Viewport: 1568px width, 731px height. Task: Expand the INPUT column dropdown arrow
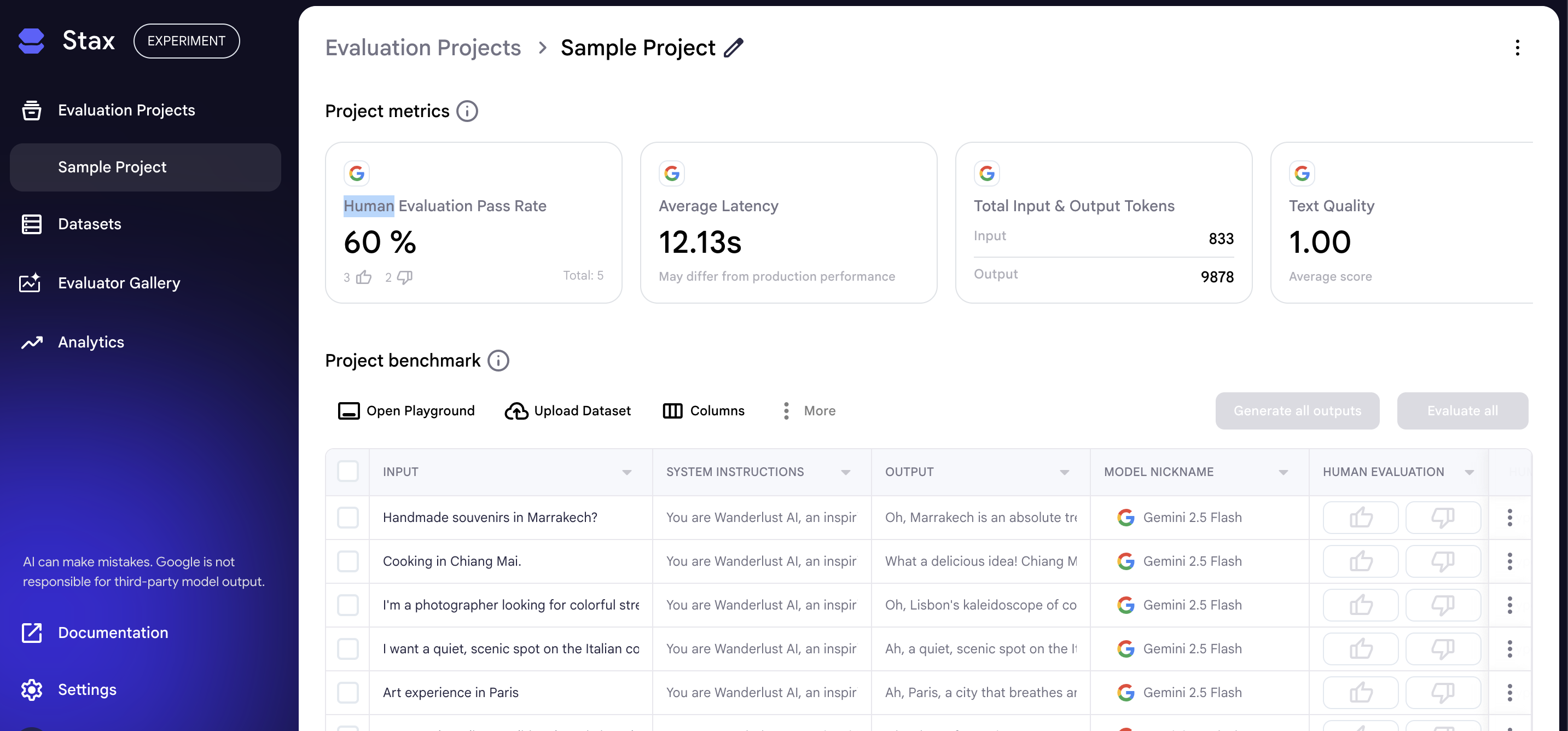coord(626,472)
